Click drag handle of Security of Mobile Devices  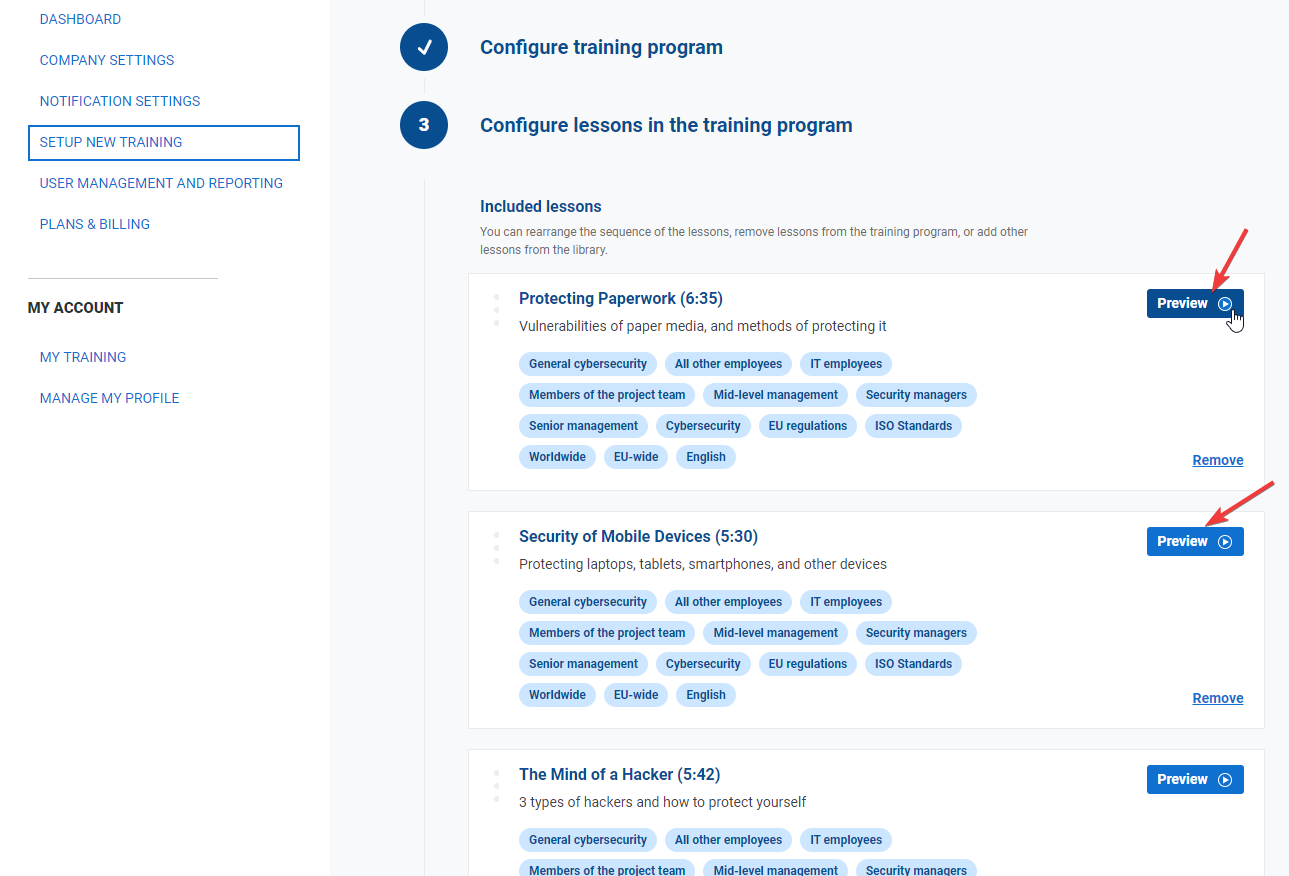click(x=496, y=548)
